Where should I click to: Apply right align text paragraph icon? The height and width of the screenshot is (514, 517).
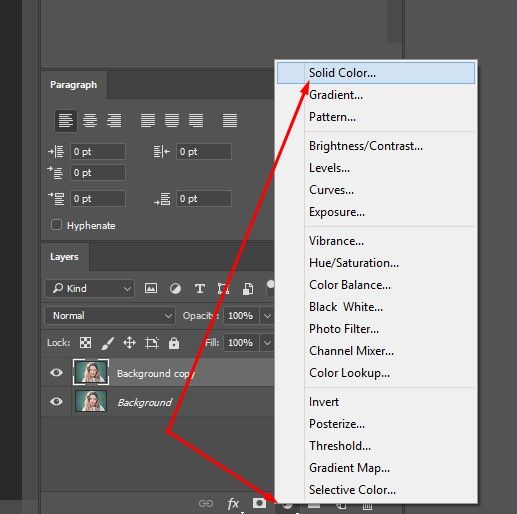[x=114, y=121]
